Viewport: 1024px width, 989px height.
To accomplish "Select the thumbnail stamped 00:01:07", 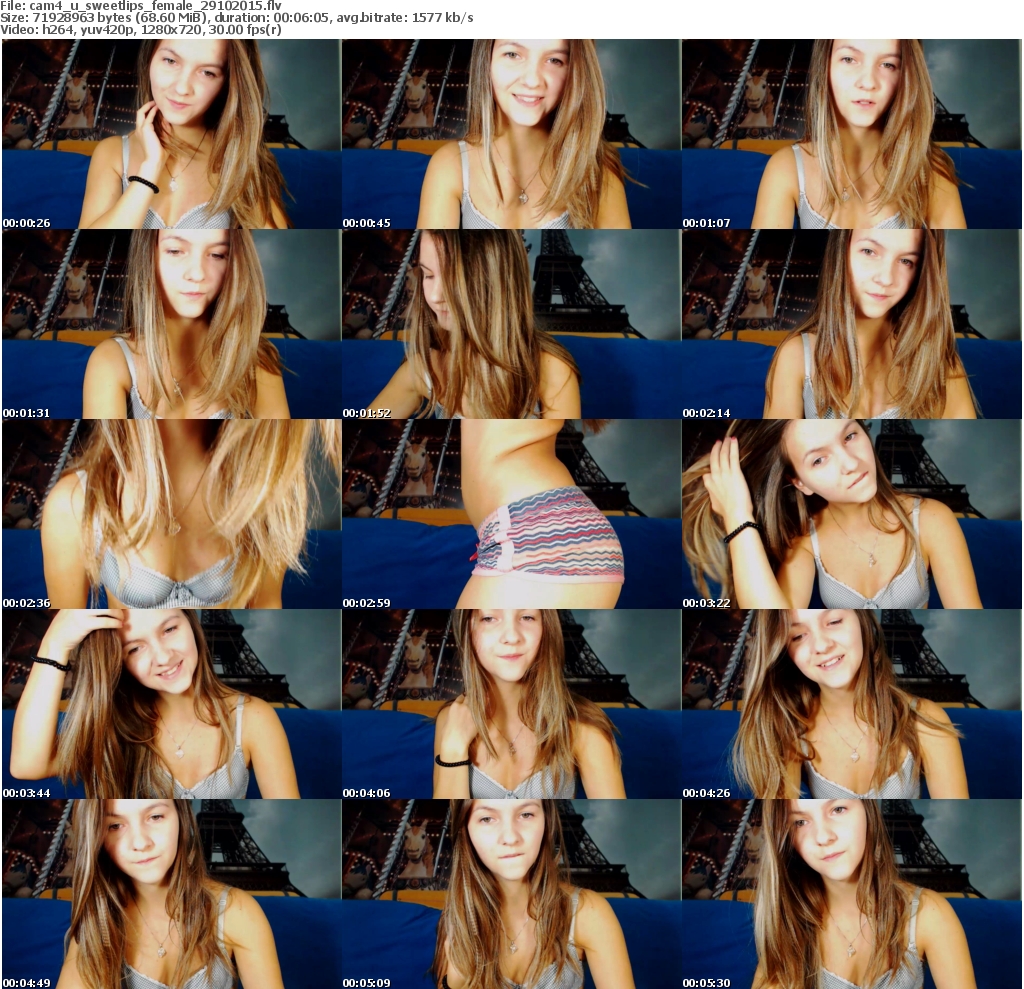I will [x=851, y=134].
